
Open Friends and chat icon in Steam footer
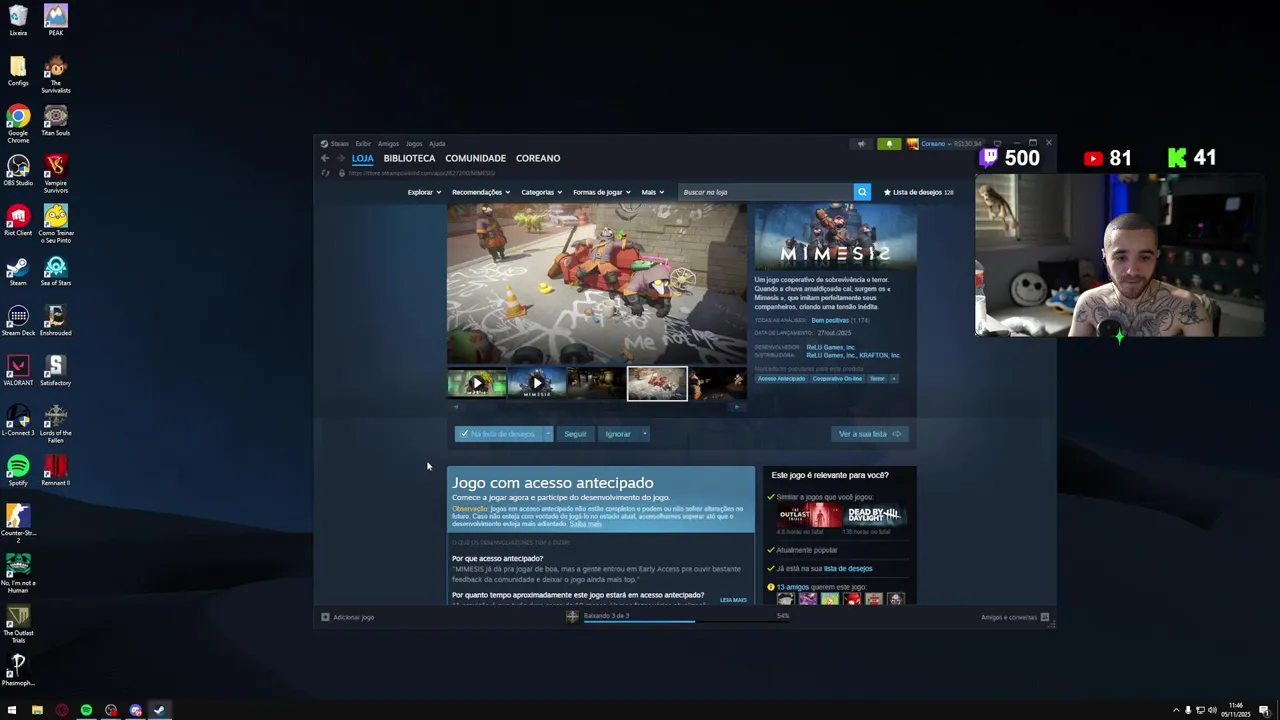(1044, 617)
